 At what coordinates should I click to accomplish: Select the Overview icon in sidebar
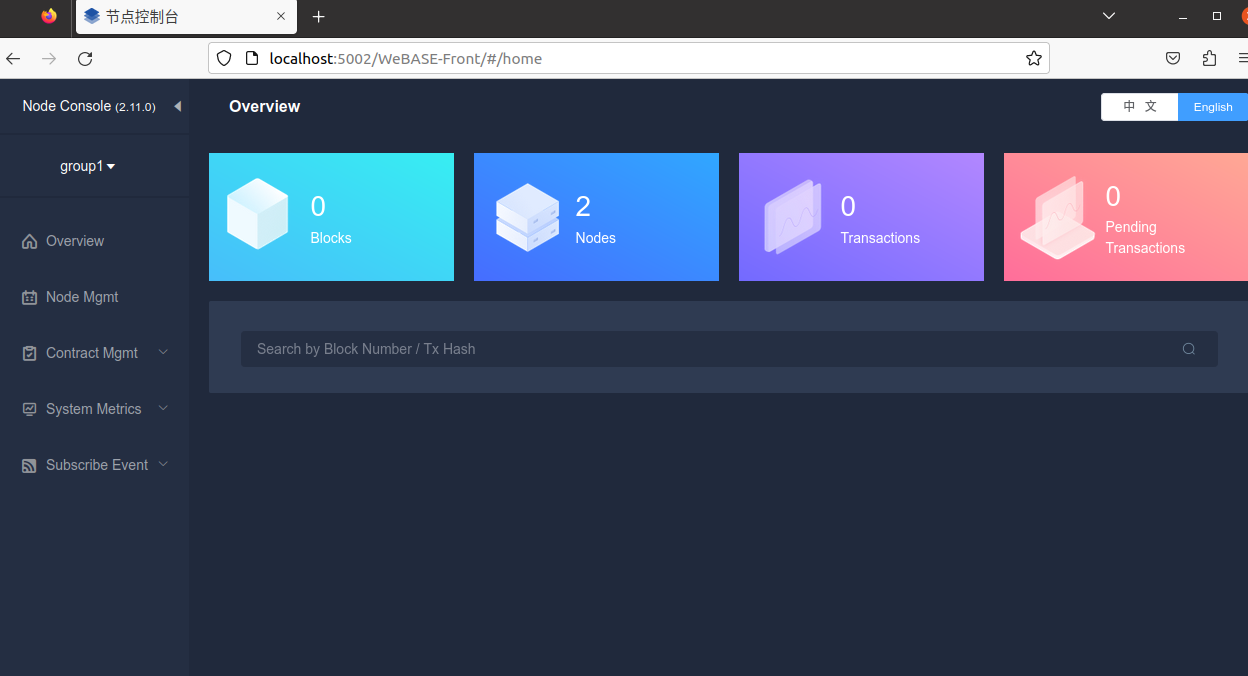28,240
